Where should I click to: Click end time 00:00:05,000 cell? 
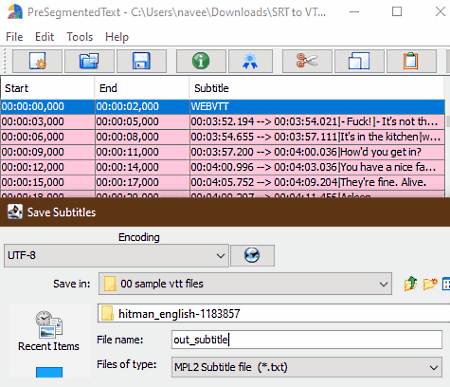point(142,122)
